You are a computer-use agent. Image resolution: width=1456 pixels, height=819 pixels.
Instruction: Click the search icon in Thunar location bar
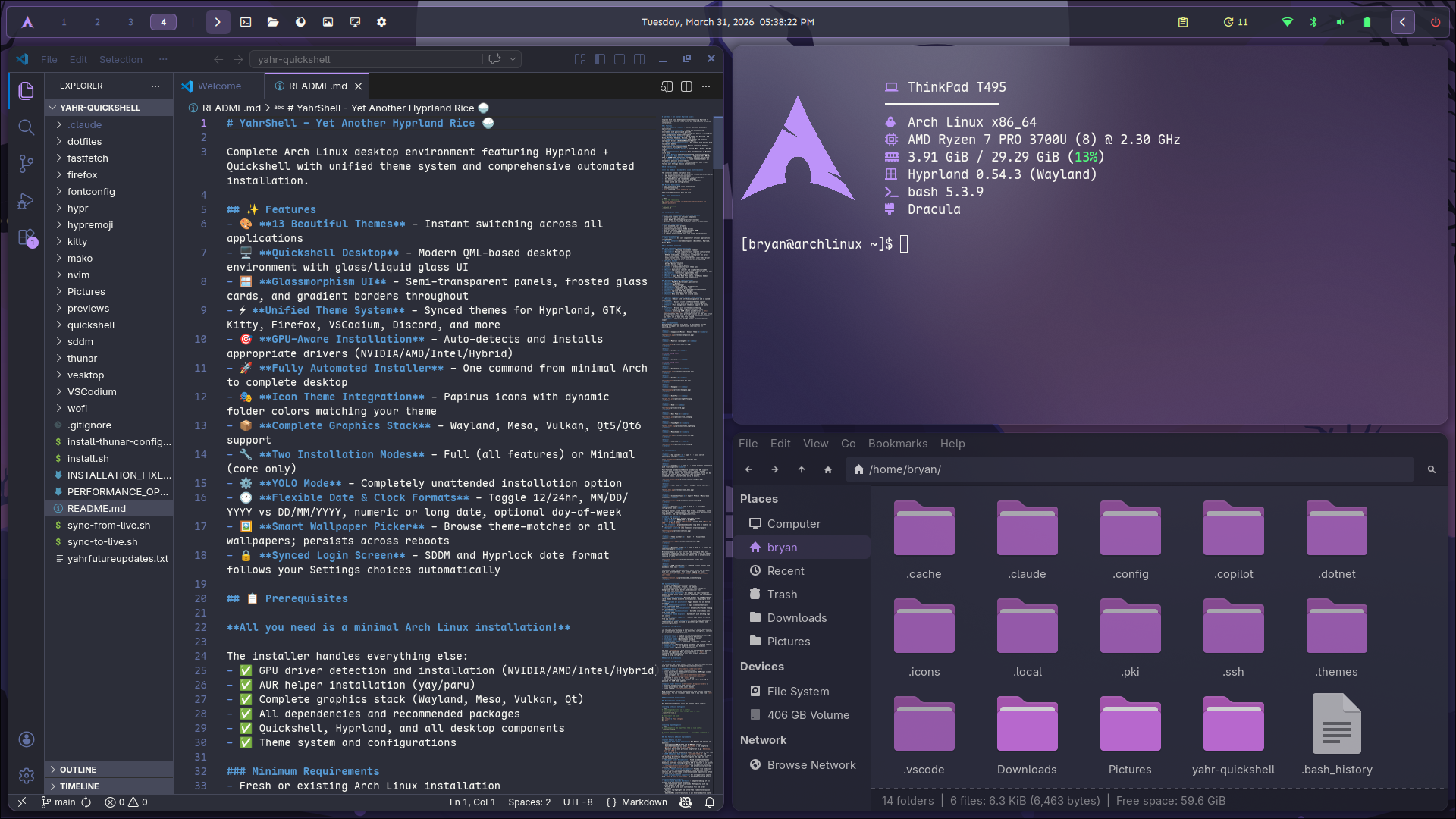point(1432,469)
